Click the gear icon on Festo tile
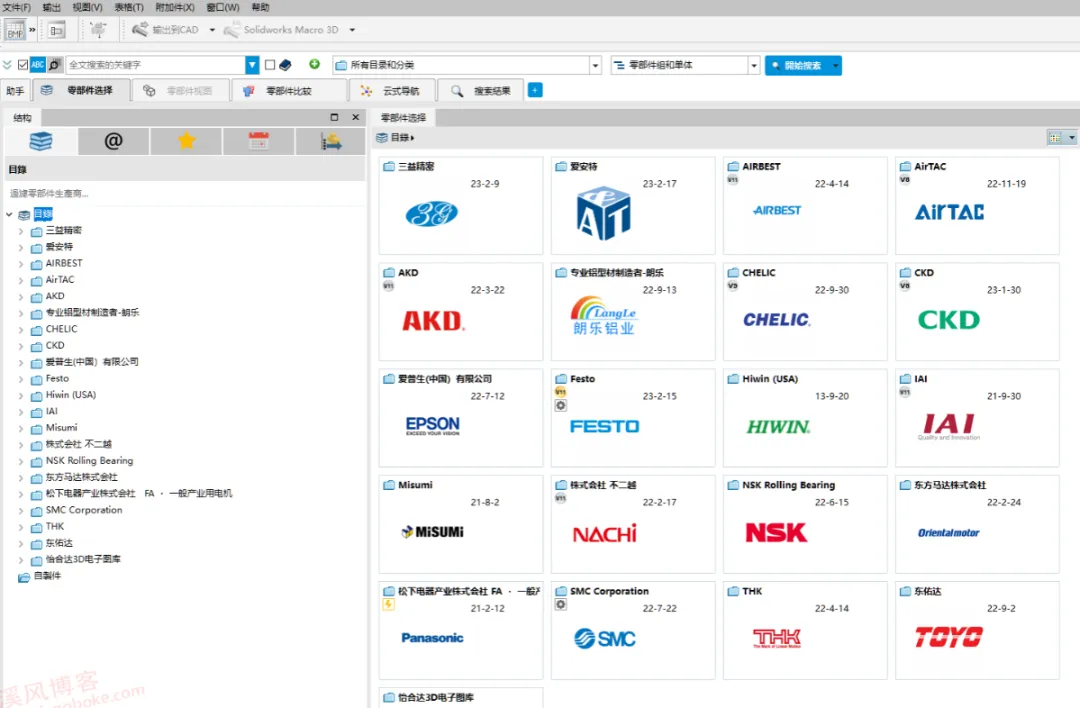This screenshot has height=708, width=1080. point(561,406)
